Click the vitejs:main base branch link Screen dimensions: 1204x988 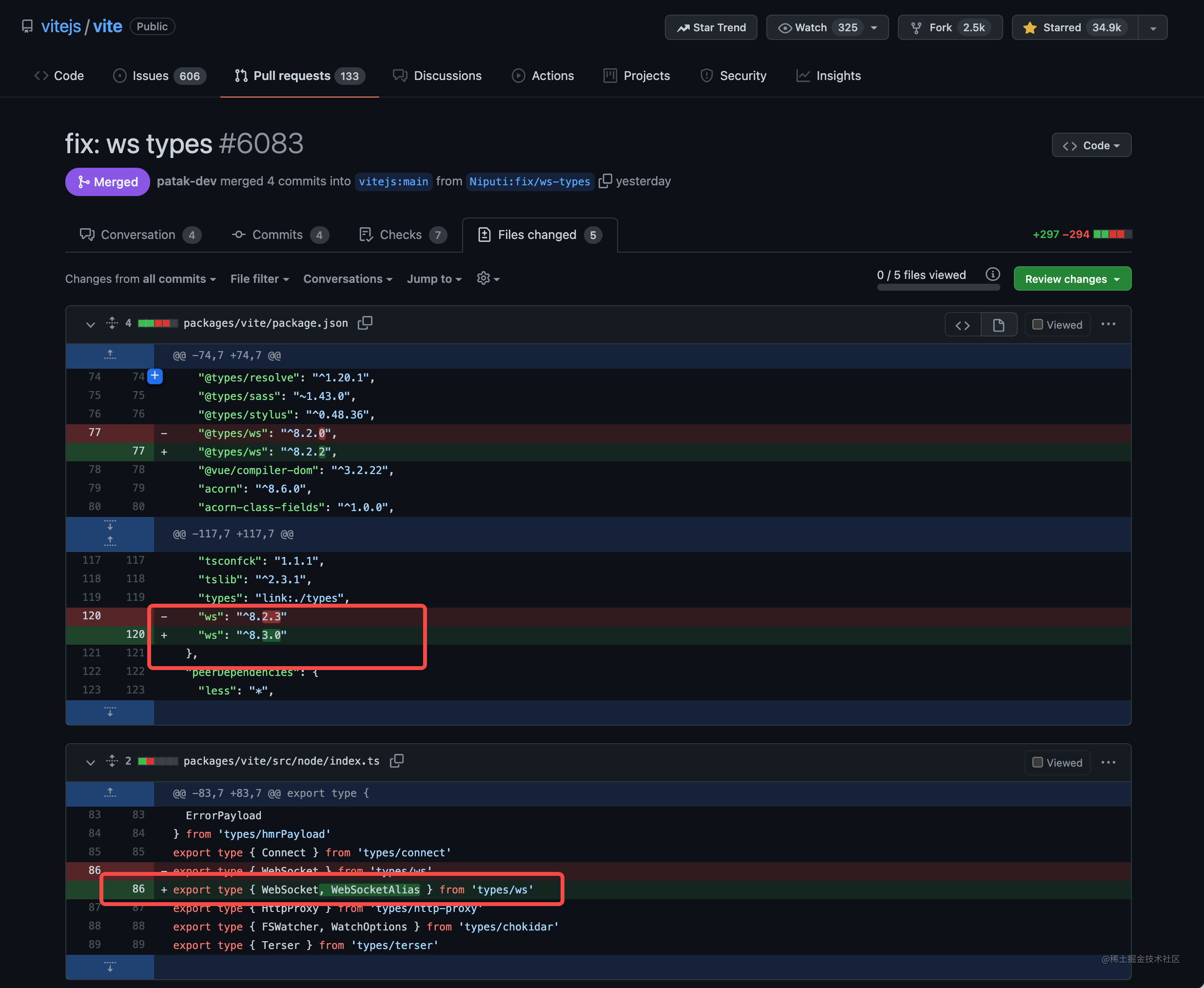click(393, 181)
